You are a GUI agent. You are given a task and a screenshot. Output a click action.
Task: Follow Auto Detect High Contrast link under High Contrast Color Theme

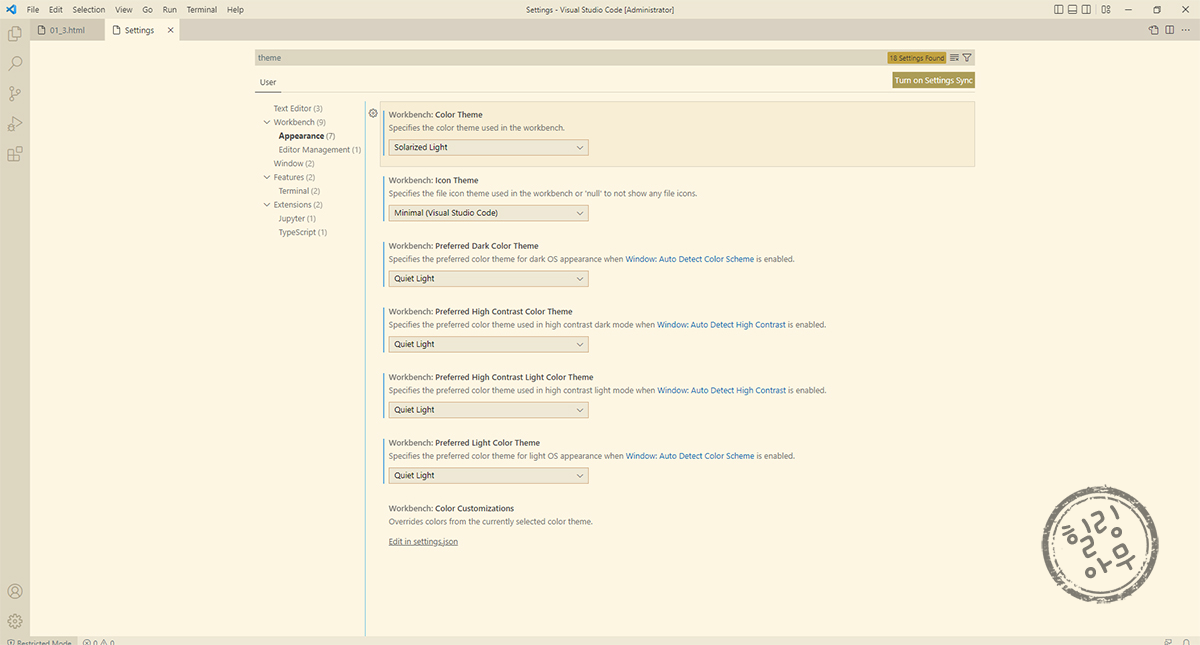pyautogui.click(x=721, y=325)
